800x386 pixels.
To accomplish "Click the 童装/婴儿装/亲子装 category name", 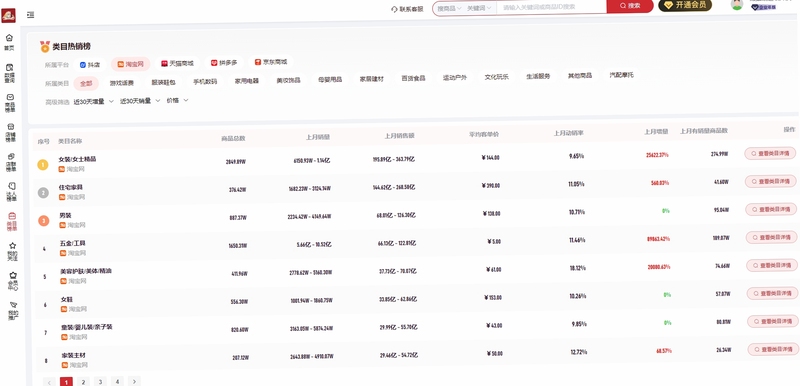I will [x=87, y=327].
